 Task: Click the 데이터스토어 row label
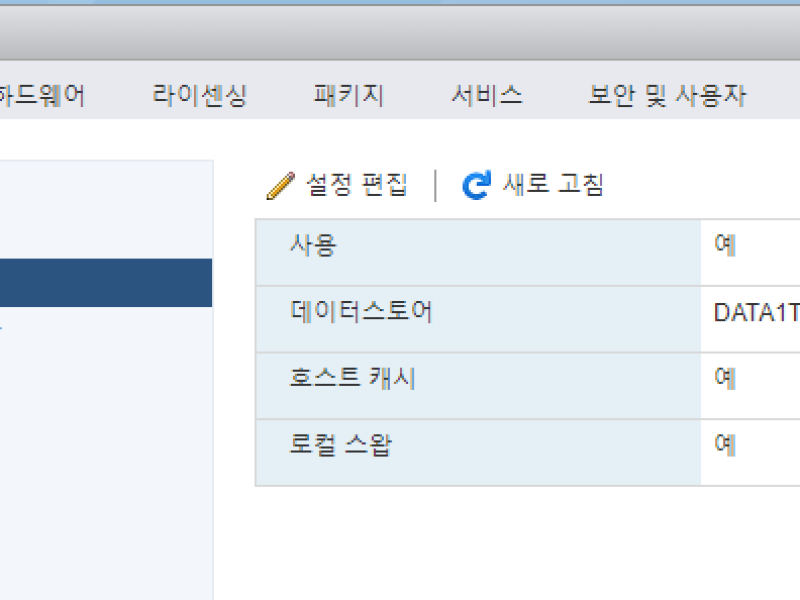click(x=361, y=311)
